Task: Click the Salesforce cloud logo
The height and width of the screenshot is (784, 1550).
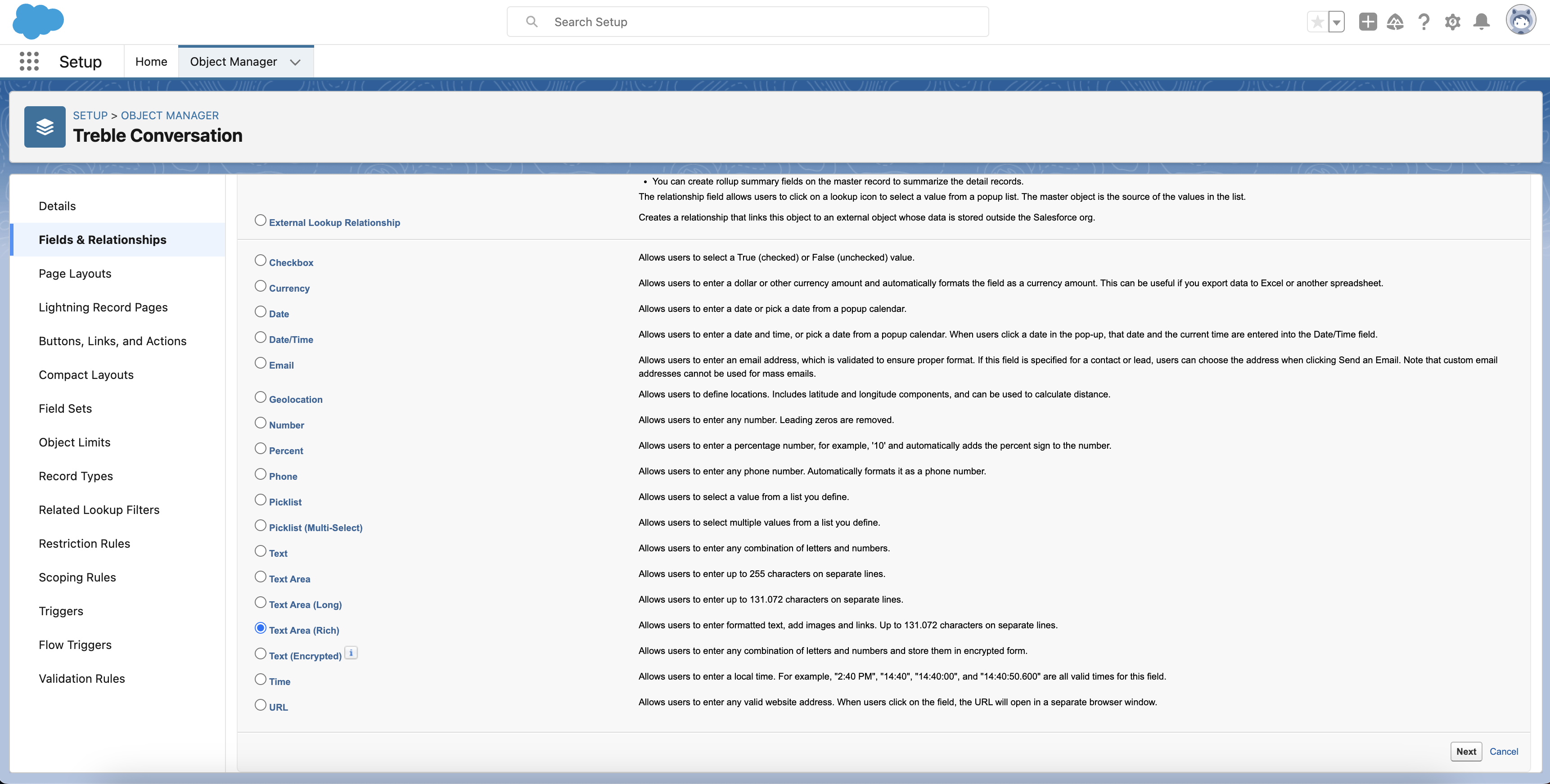Action: point(38,22)
